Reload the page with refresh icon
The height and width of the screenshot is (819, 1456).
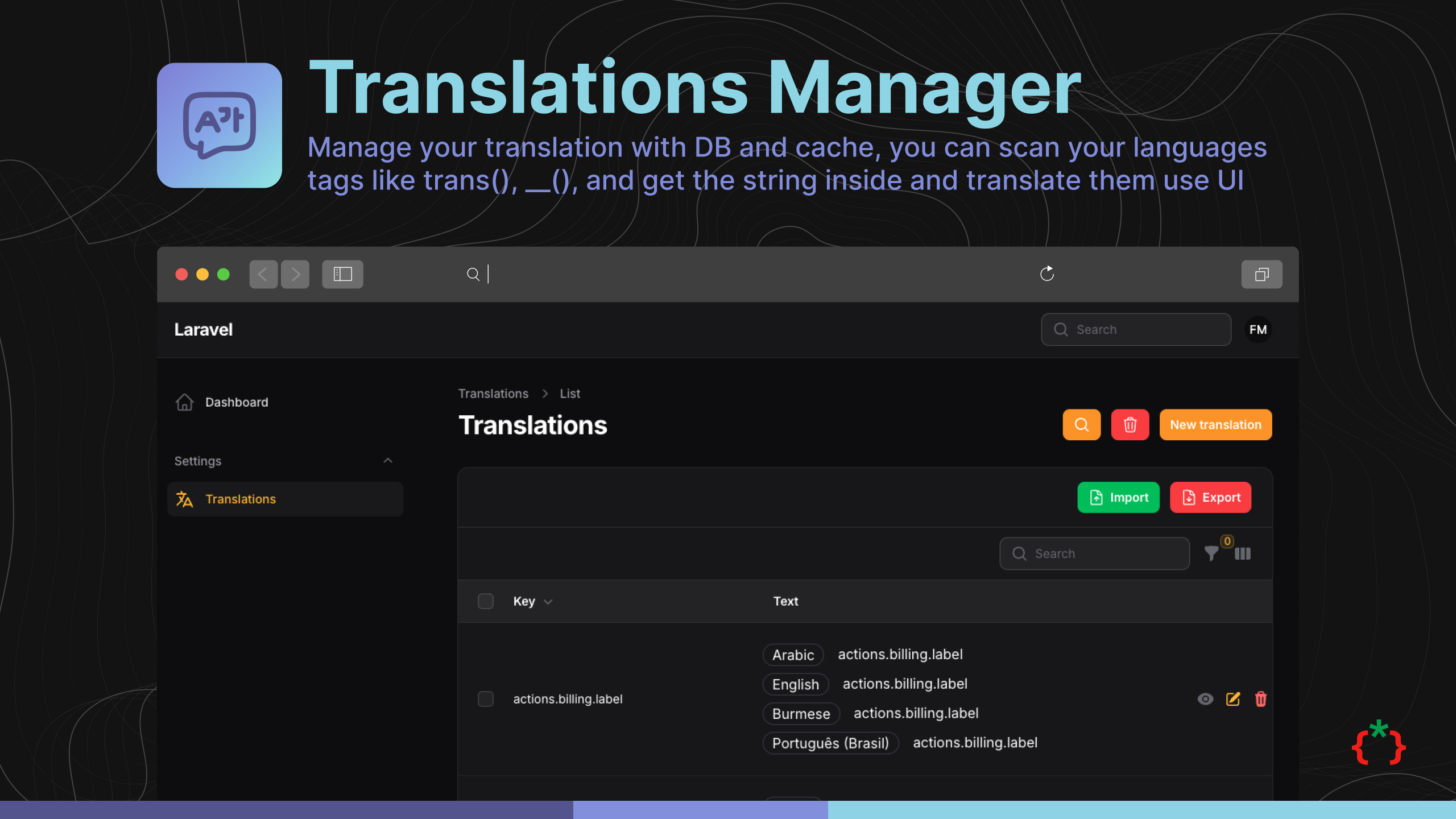point(1046,274)
